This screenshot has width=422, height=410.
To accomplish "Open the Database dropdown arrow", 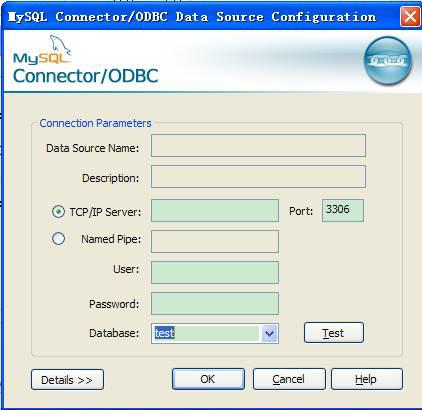I will (269, 333).
